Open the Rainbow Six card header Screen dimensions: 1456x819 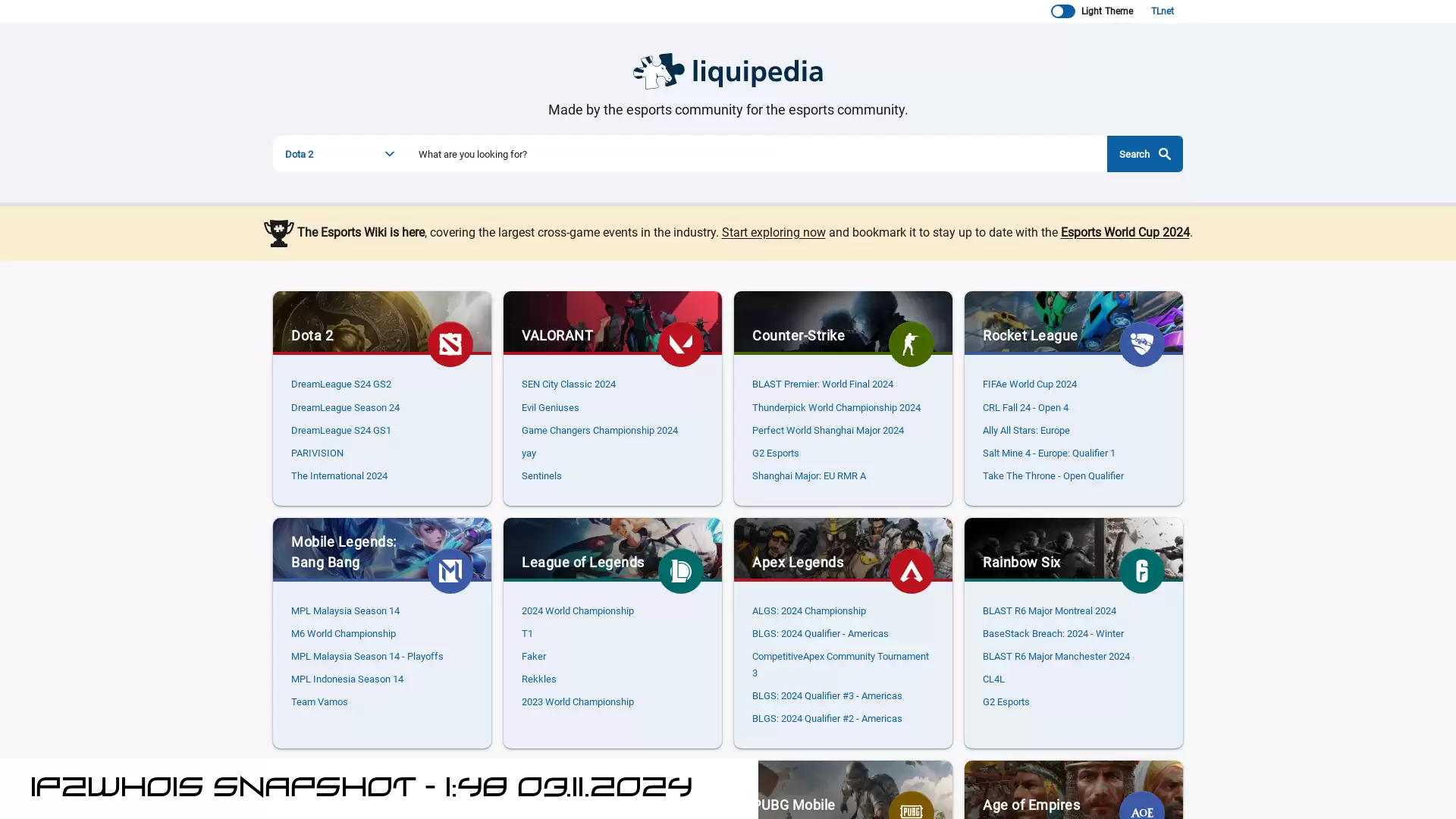1073,550
